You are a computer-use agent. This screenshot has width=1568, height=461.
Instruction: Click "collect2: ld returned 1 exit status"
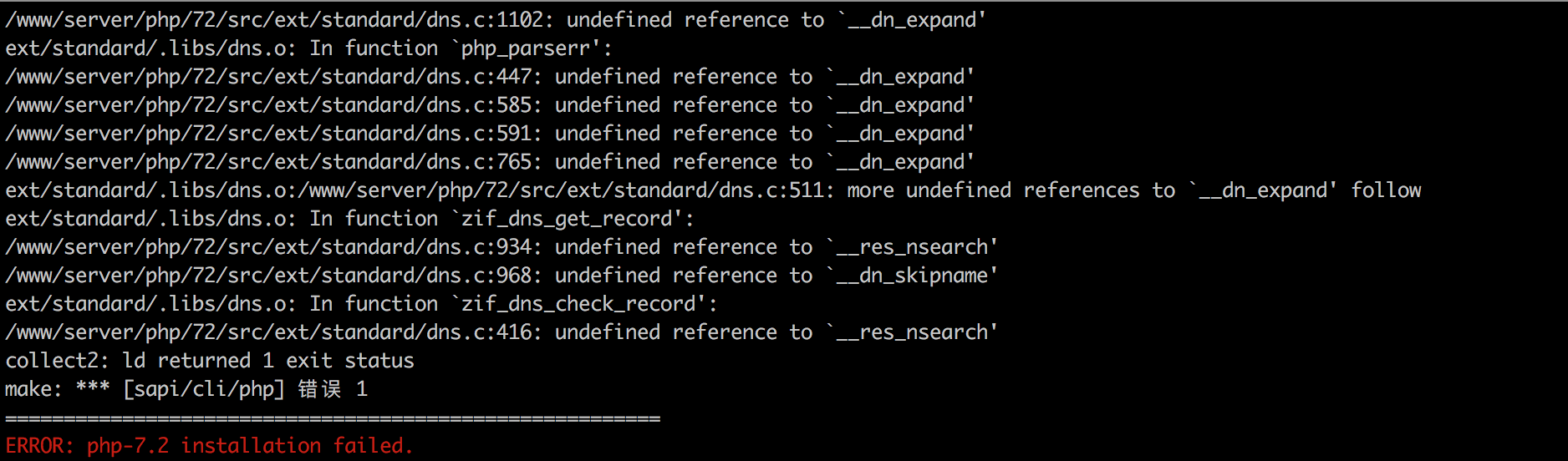210,361
